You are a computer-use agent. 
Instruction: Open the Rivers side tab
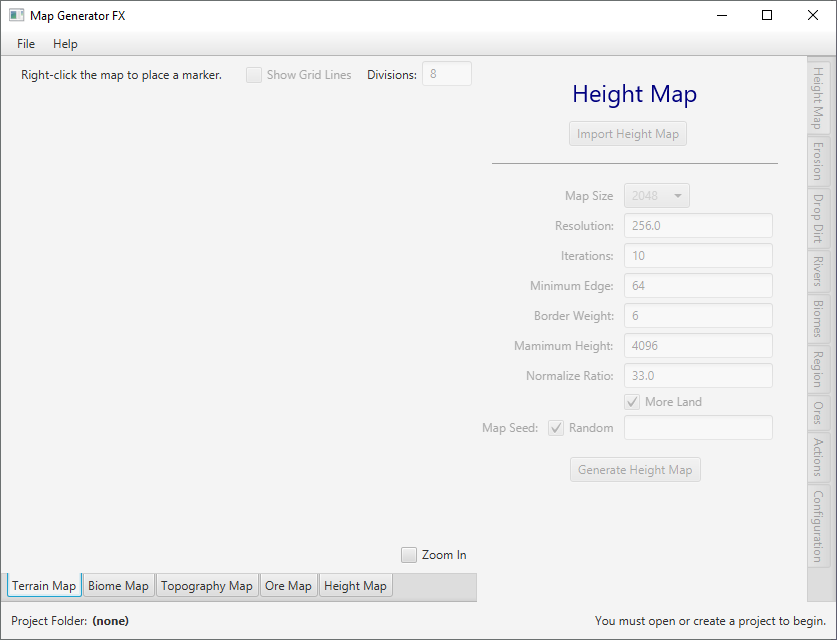coord(818,270)
